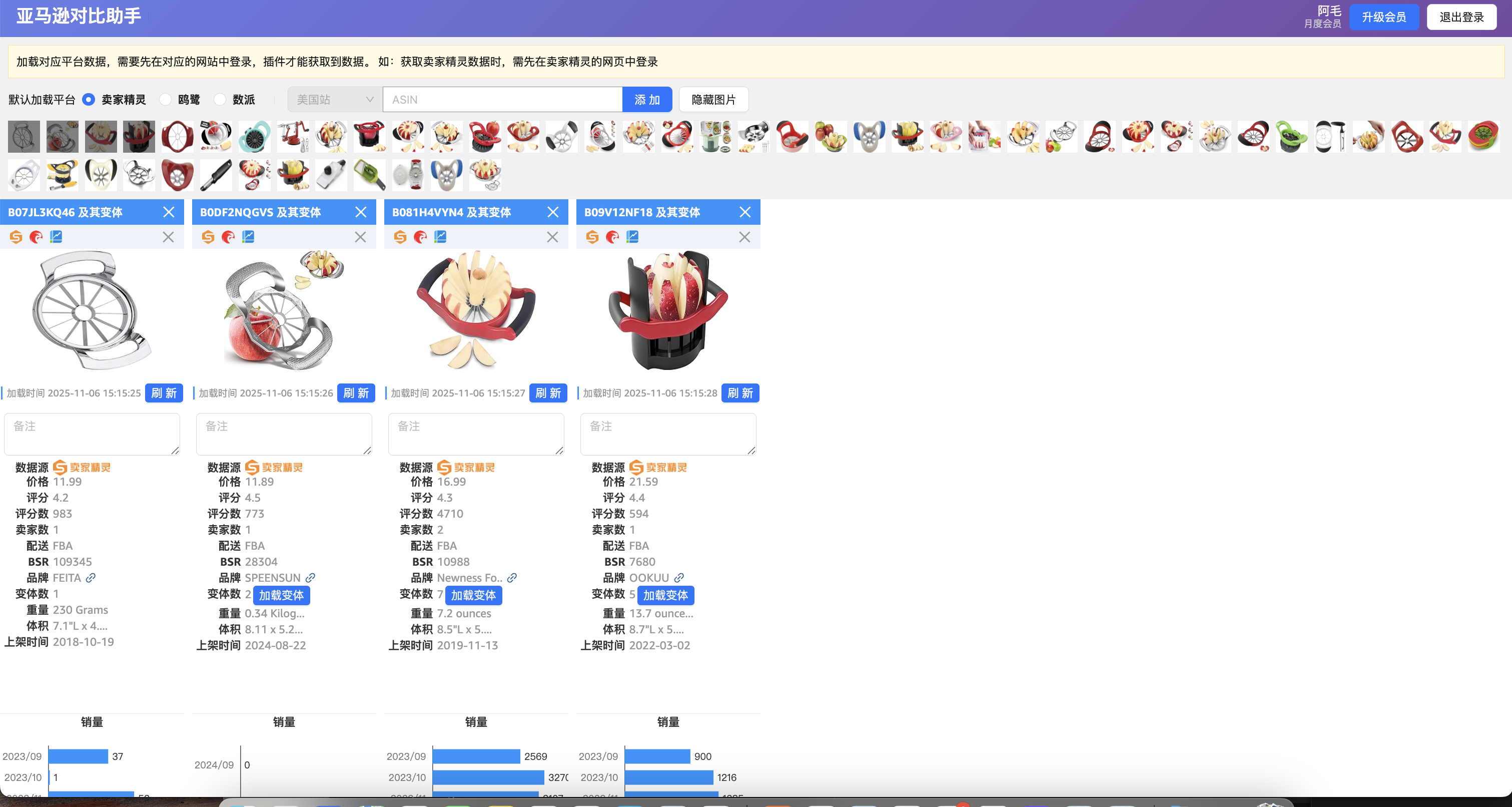
Task: Click the ASIN input field
Action: [502, 100]
